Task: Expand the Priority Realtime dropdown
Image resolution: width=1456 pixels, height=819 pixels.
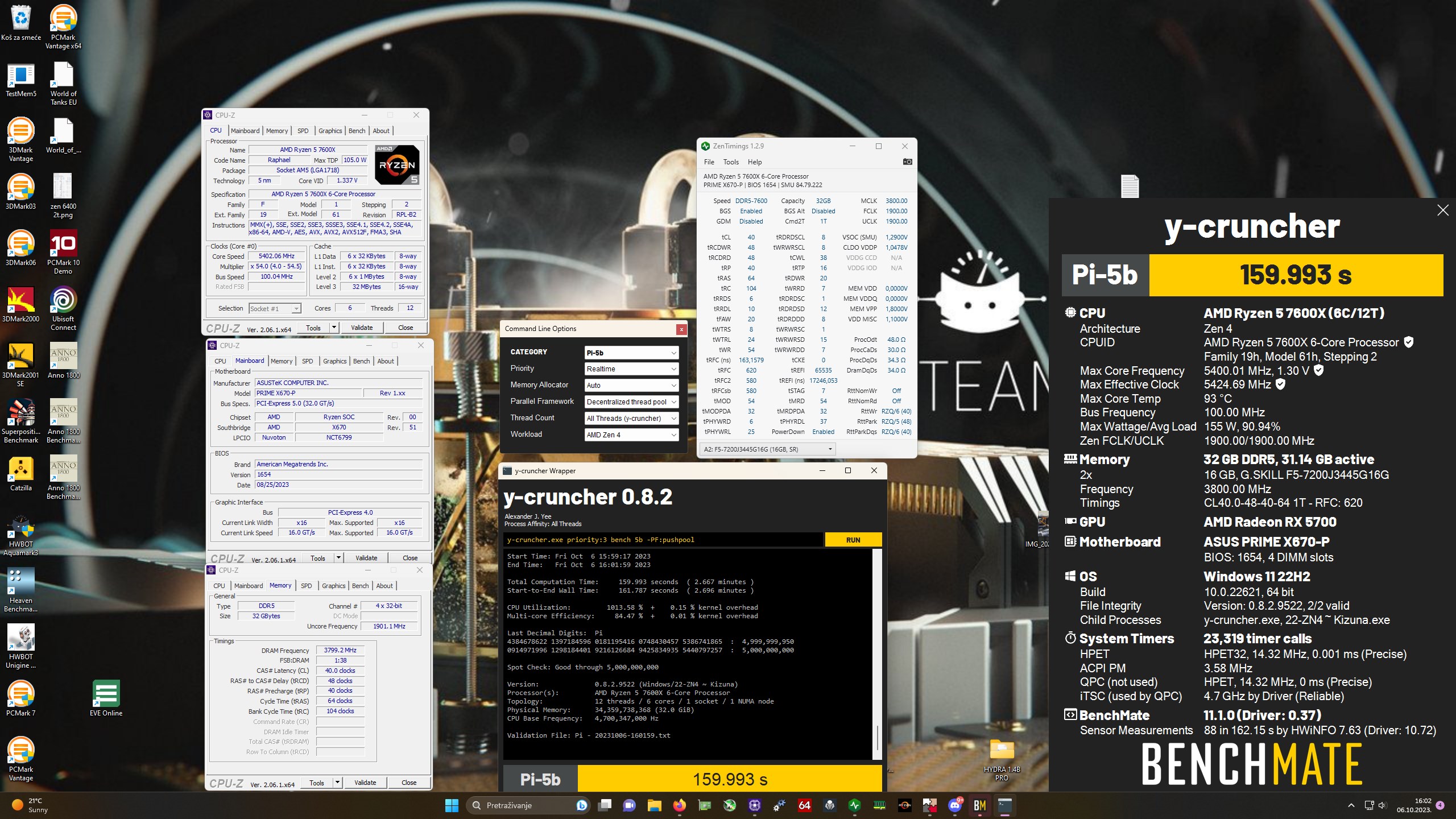Action: pos(631,369)
